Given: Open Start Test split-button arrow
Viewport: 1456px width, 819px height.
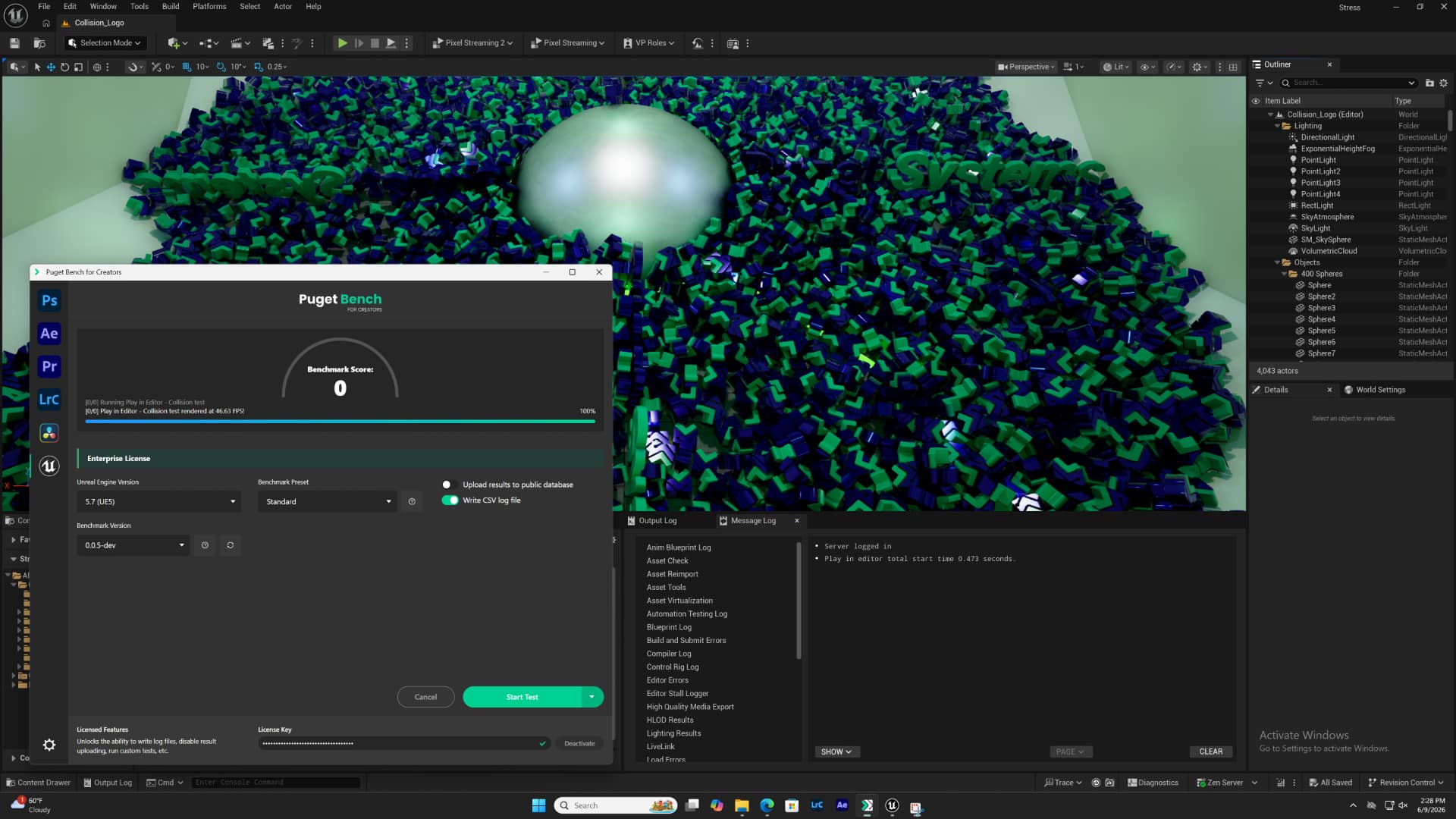Looking at the screenshot, I should pyautogui.click(x=592, y=697).
